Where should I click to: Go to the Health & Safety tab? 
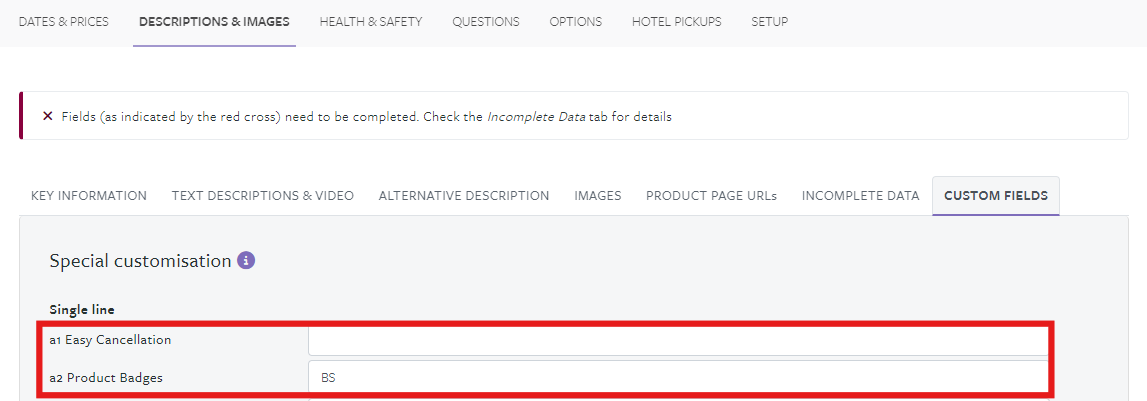click(x=371, y=22)
